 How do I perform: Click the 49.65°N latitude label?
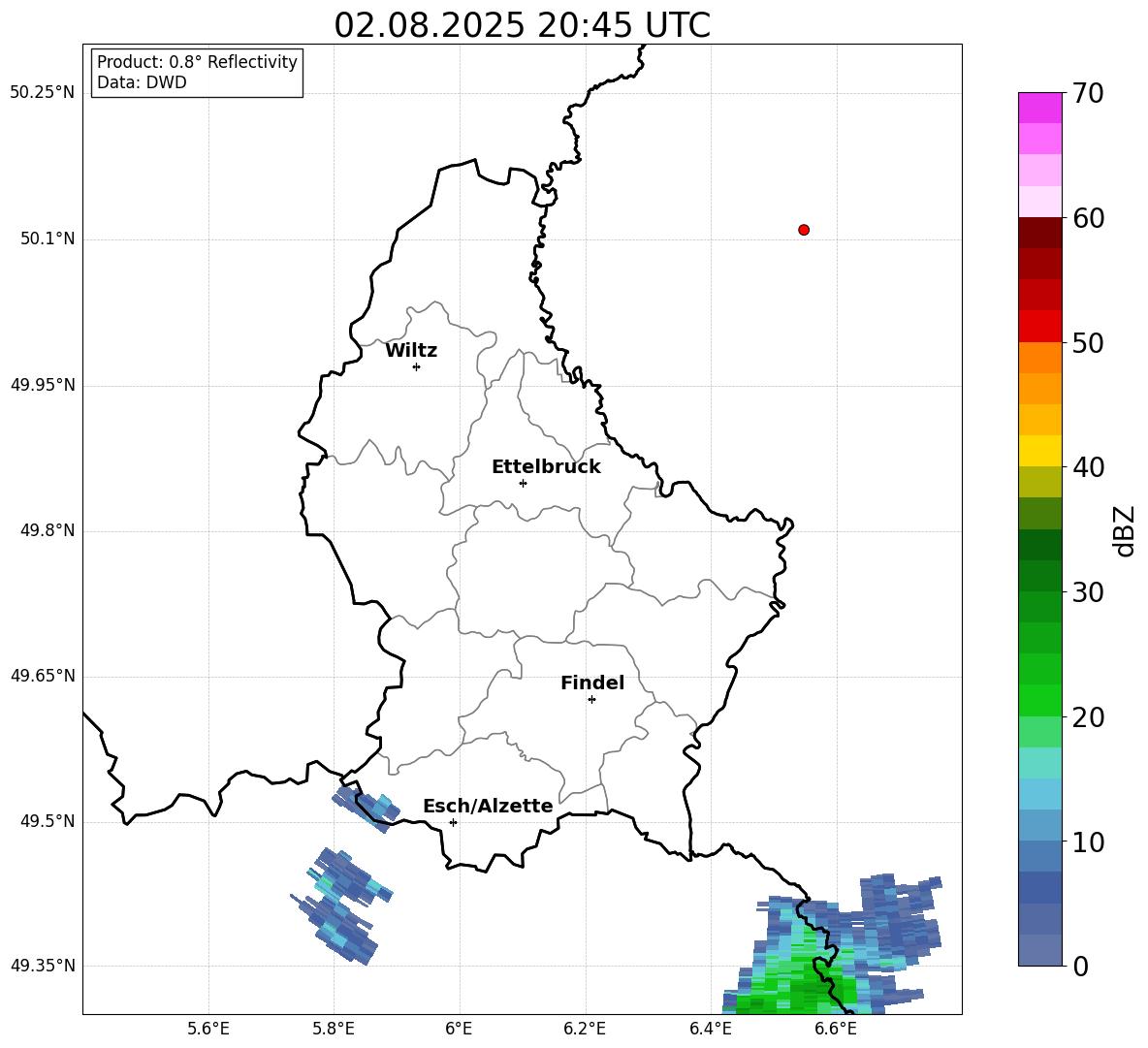(42, 676)
